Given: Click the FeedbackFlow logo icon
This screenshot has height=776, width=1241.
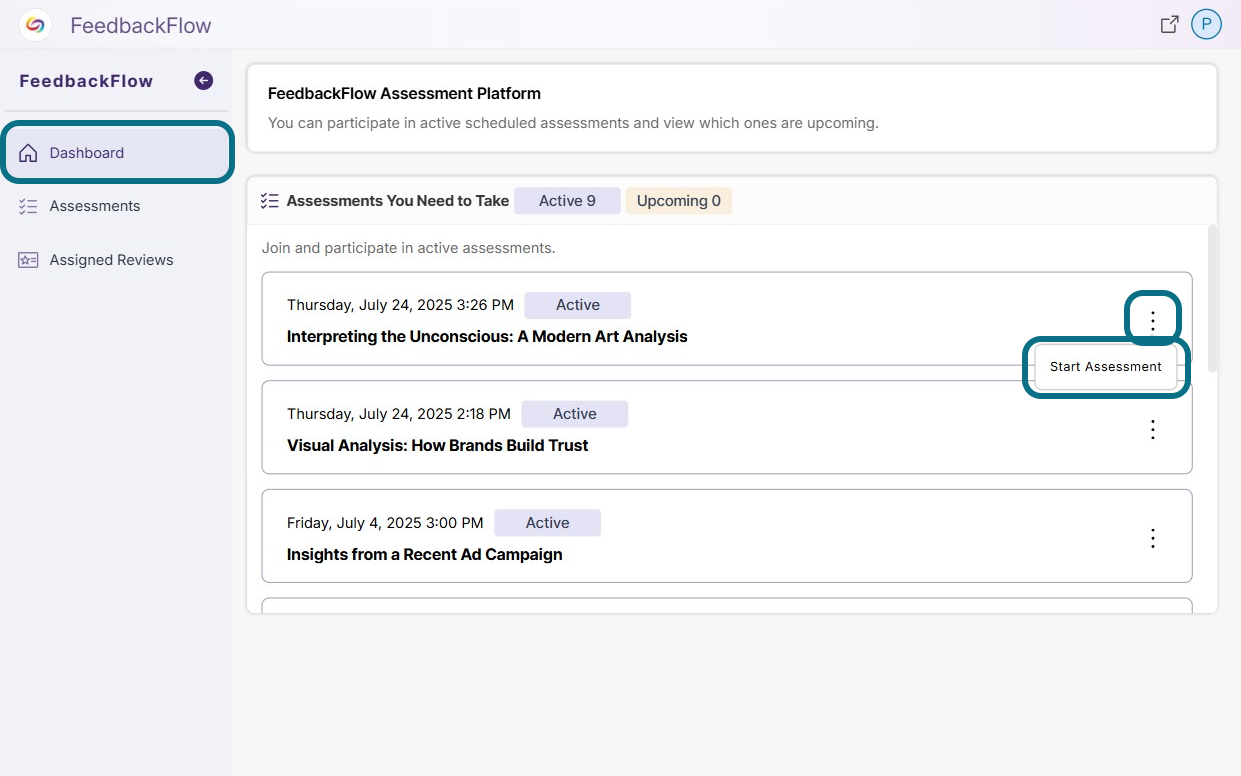Looking at the screenshot, I should pos(35,25).
